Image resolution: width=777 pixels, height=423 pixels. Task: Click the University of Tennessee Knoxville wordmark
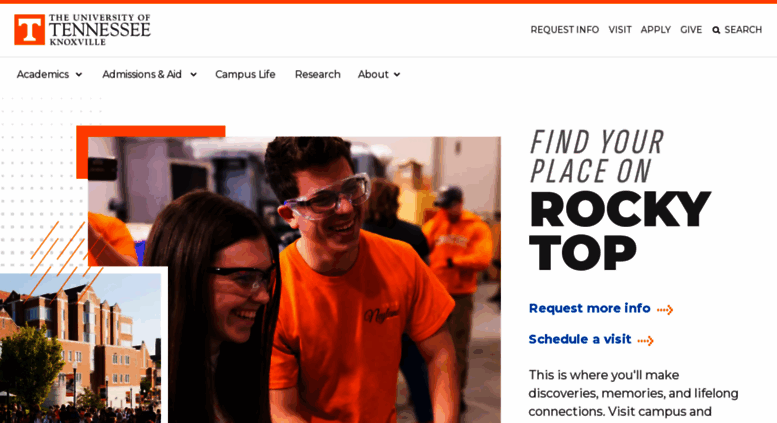point(100,30)
